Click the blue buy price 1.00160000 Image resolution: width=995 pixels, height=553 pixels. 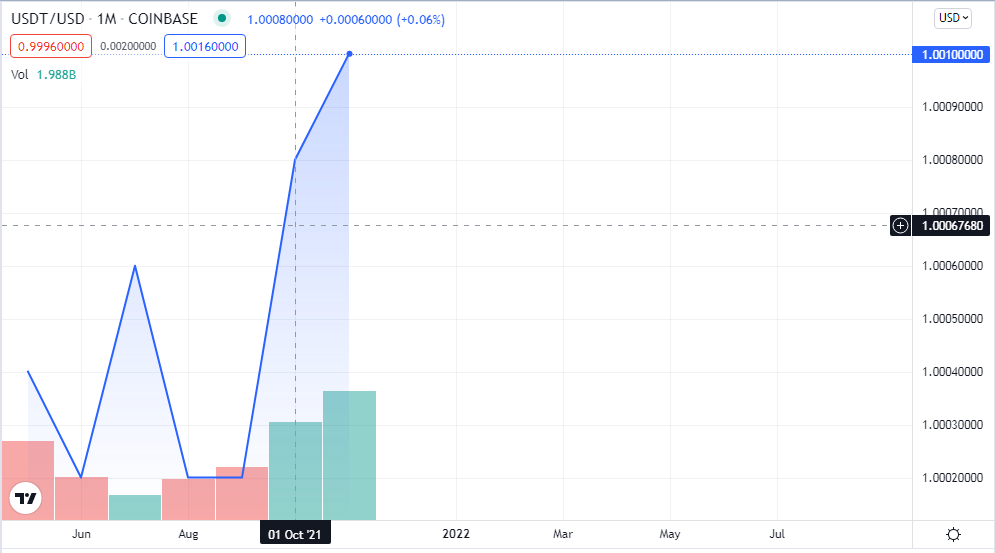pyautogui.click(x=205, y=46)
